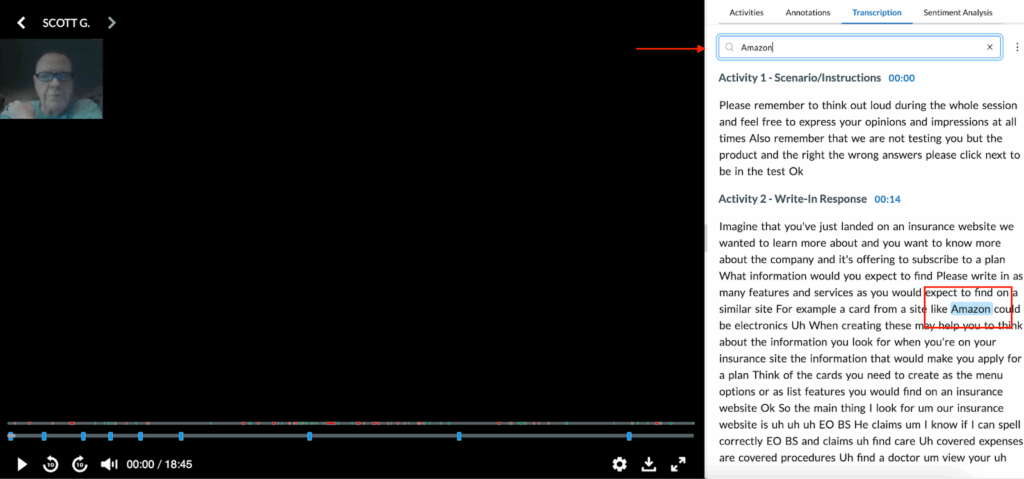Select the Transcription tab
Viewport: 1024px width, 479px height.
pos(876,13)
